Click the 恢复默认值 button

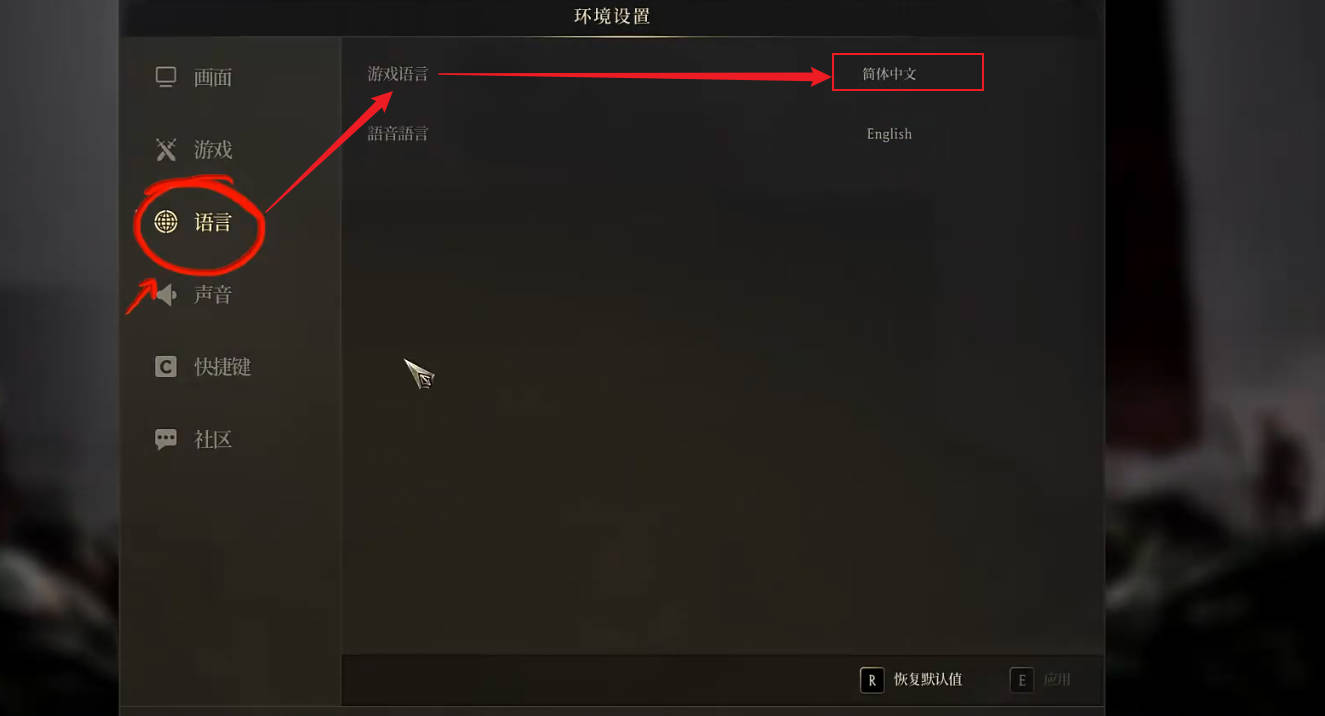(x=928, y=680)
